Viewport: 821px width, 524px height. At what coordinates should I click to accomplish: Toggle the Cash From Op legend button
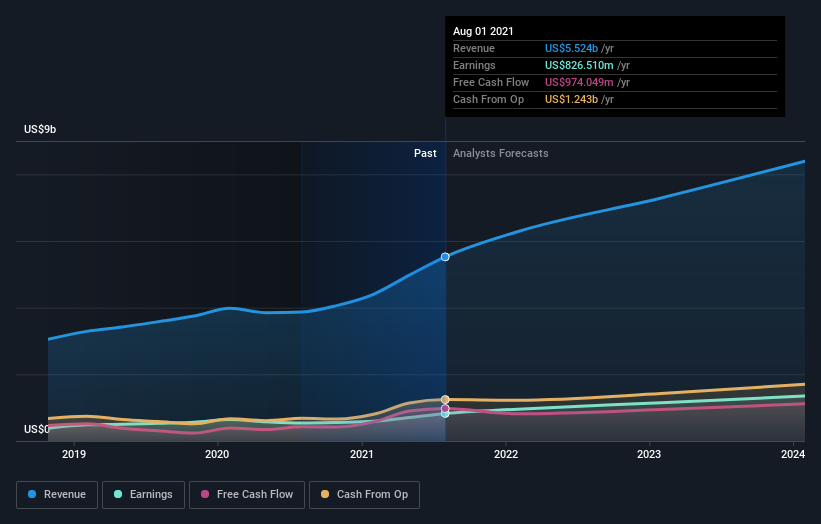(364, 495)
